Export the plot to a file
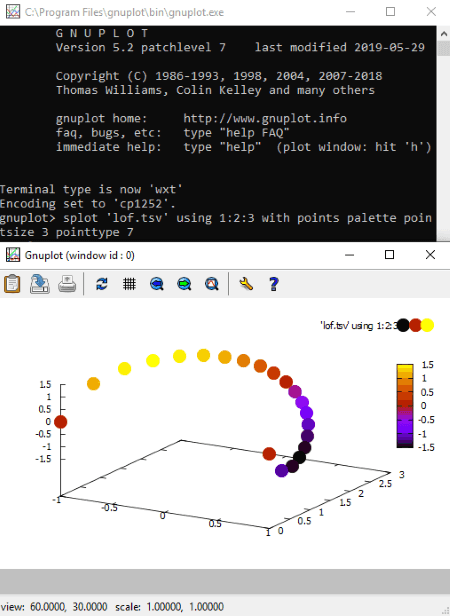Viewport: 450px width, 616px height. [40, 284]
